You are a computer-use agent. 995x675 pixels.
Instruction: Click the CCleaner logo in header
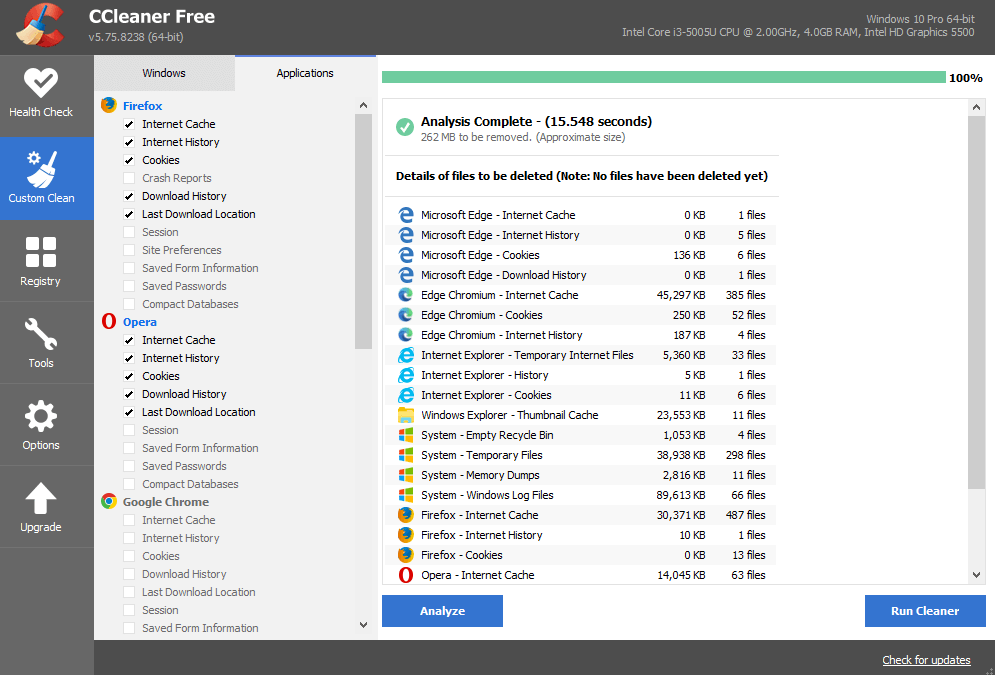39,27
